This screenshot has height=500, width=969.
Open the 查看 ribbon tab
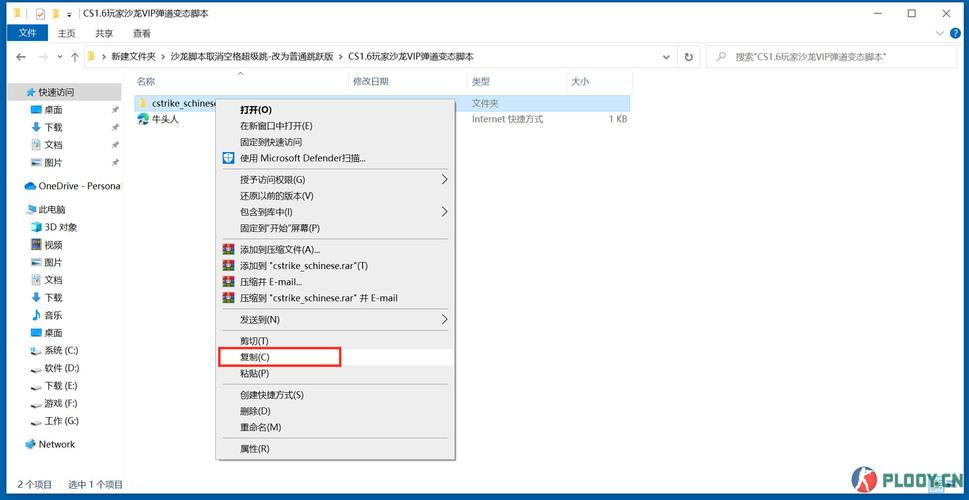coord(142,33)
